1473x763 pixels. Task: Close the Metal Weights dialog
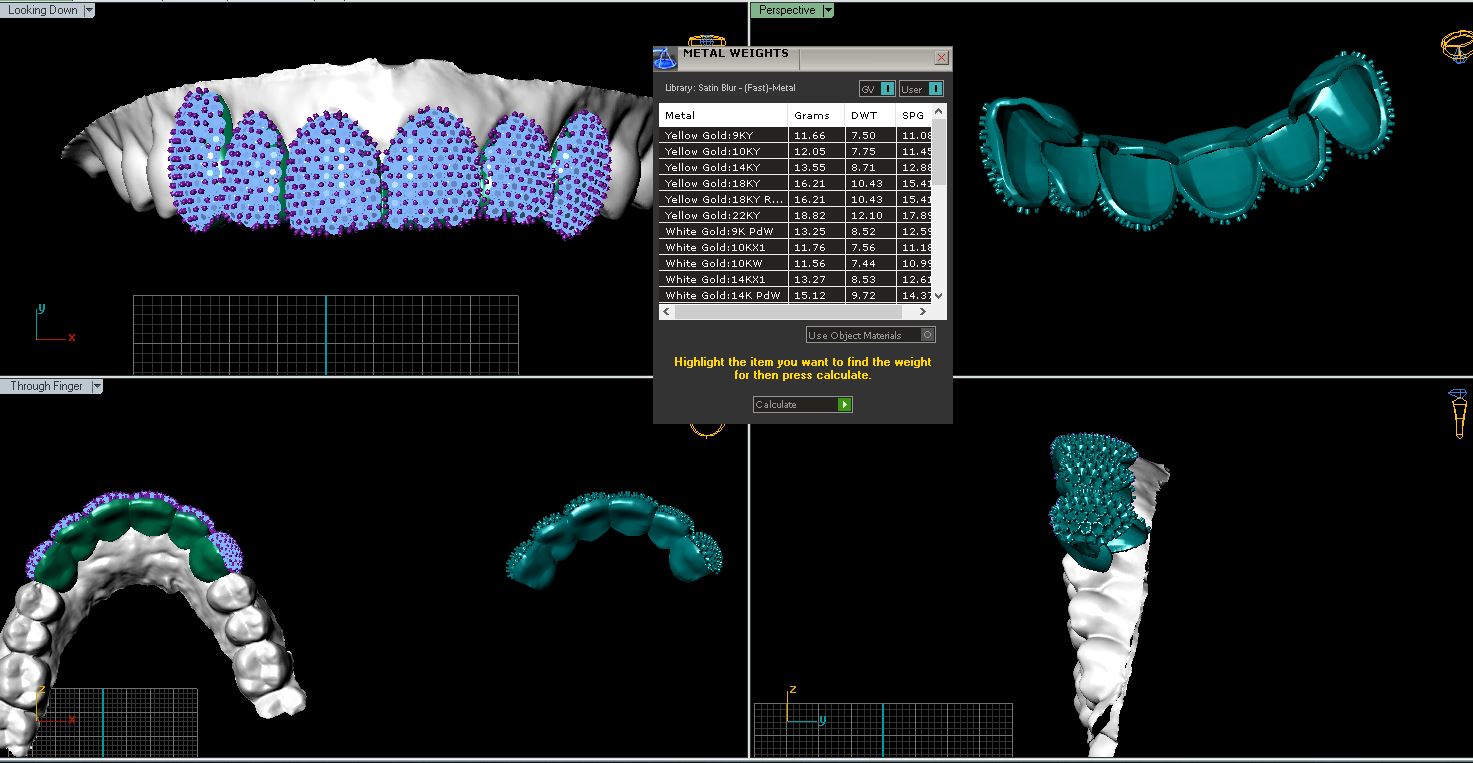941,59
